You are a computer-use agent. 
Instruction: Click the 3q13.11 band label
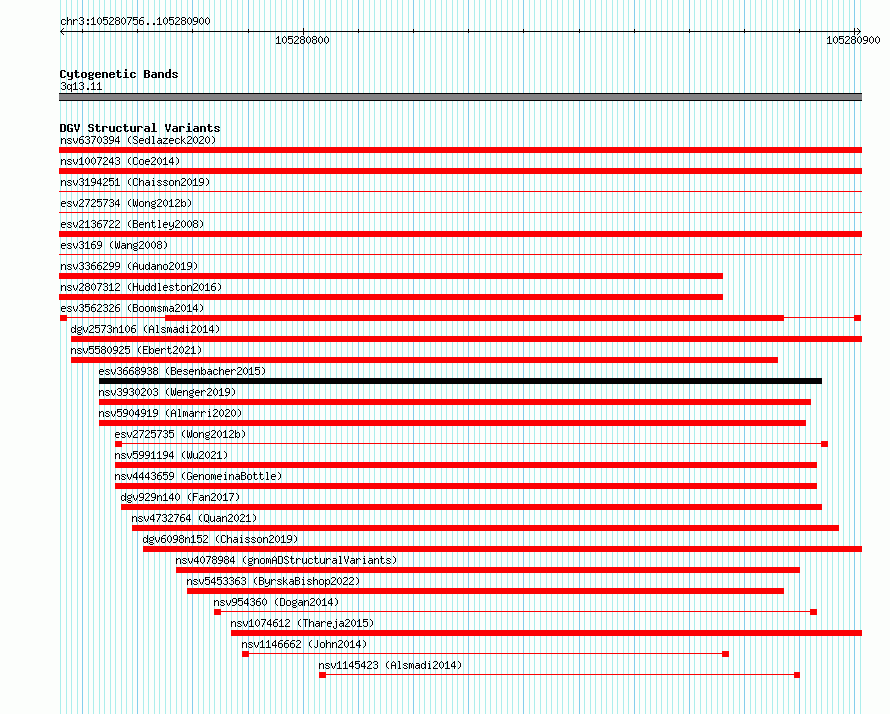81,86
